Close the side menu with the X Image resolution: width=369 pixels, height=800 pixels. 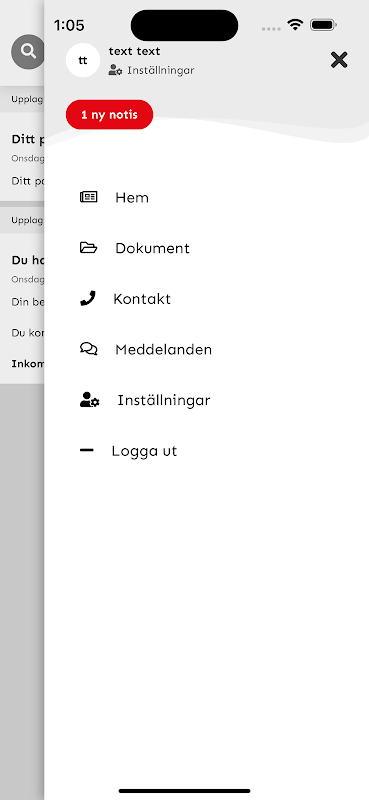339,60
